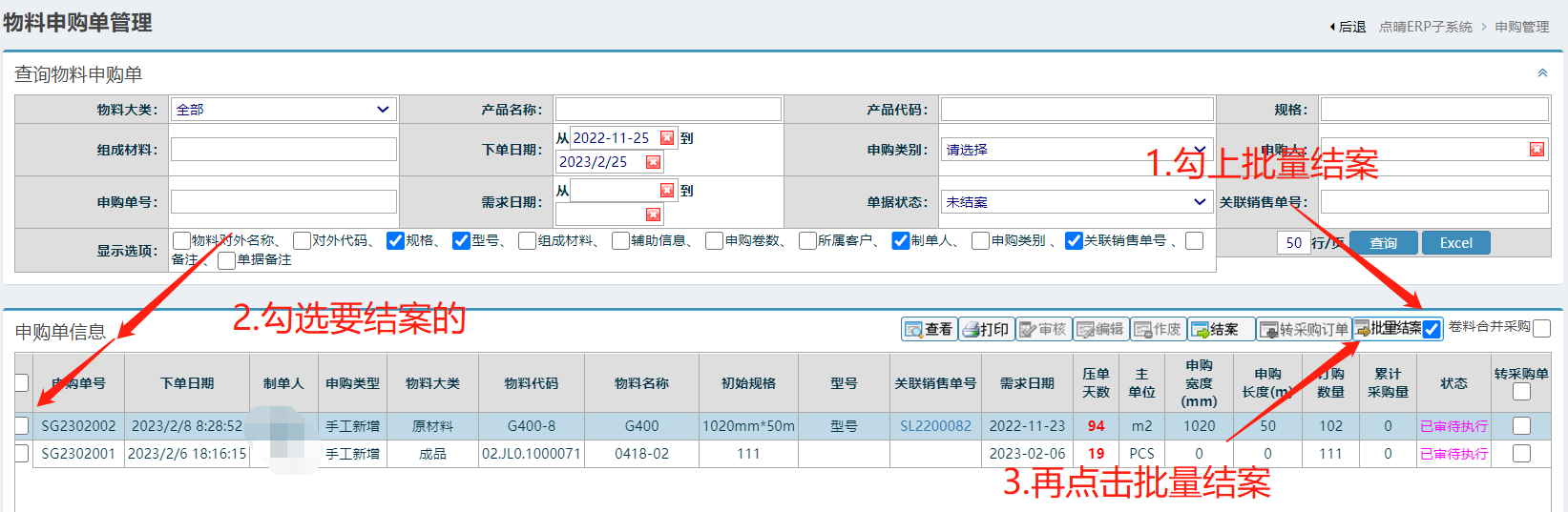Click the 需求日期 column header

[x=1027, y=382]
